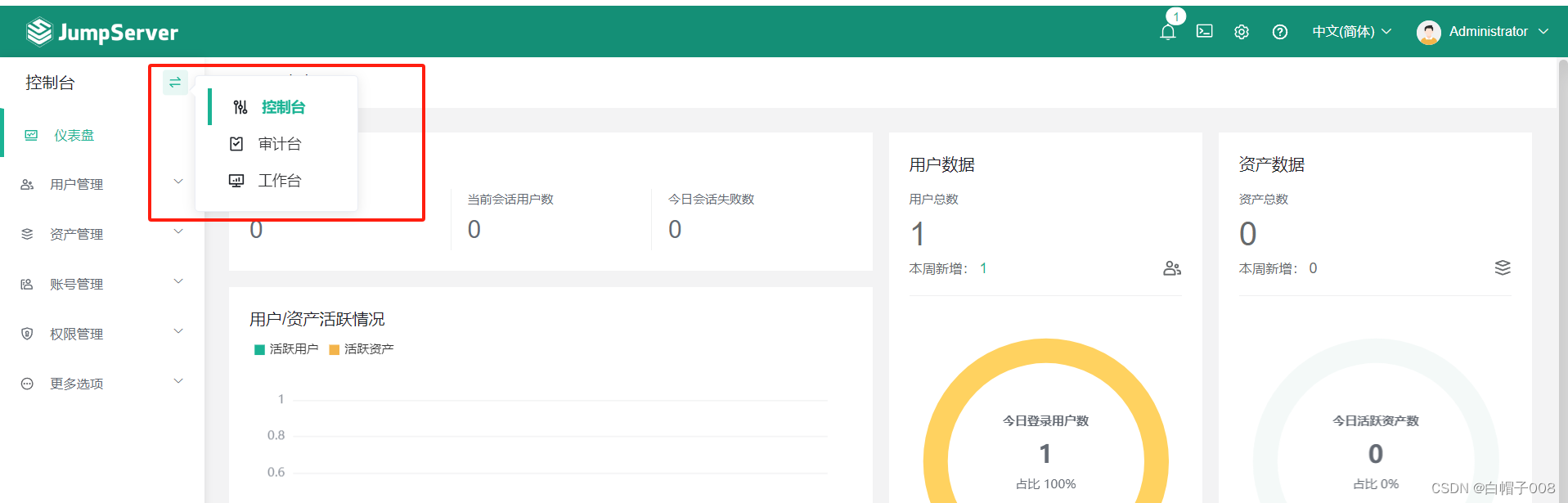
Task: Toggle the 活跃资产 legend series
Action: coord(362,349)
